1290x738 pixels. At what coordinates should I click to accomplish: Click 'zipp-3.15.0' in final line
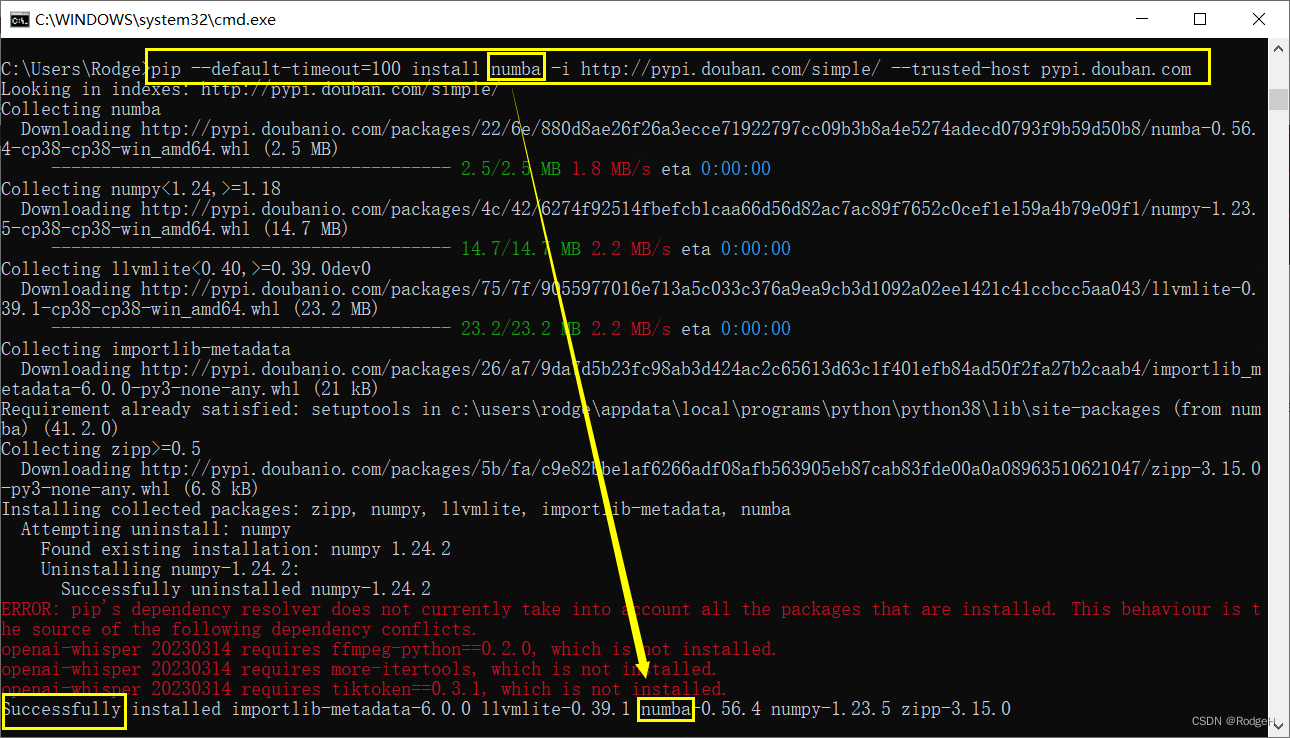coord(956,709)
